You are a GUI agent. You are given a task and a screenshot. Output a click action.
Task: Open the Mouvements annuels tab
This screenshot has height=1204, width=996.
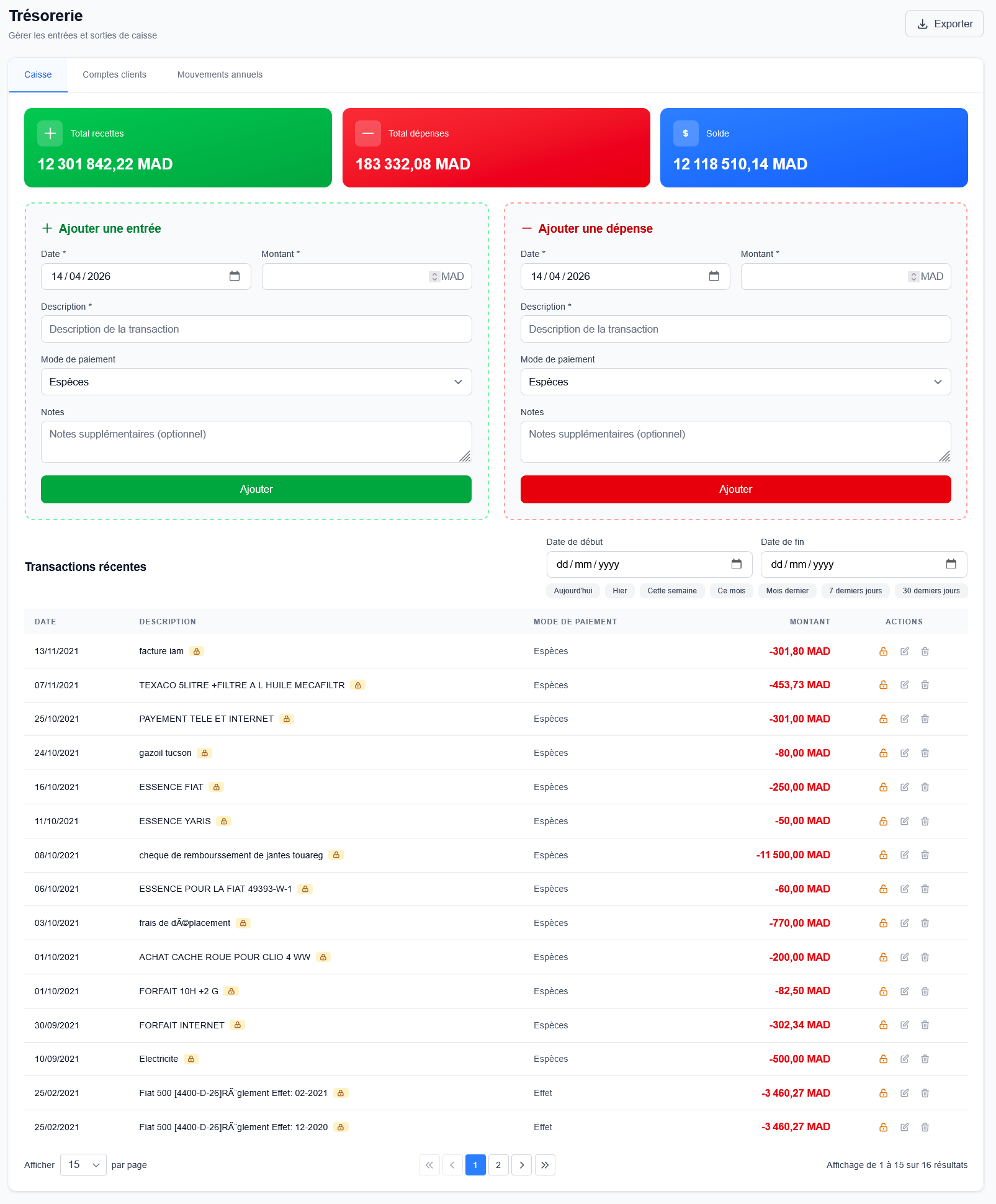pyautogui.click(x=220, y=74)
